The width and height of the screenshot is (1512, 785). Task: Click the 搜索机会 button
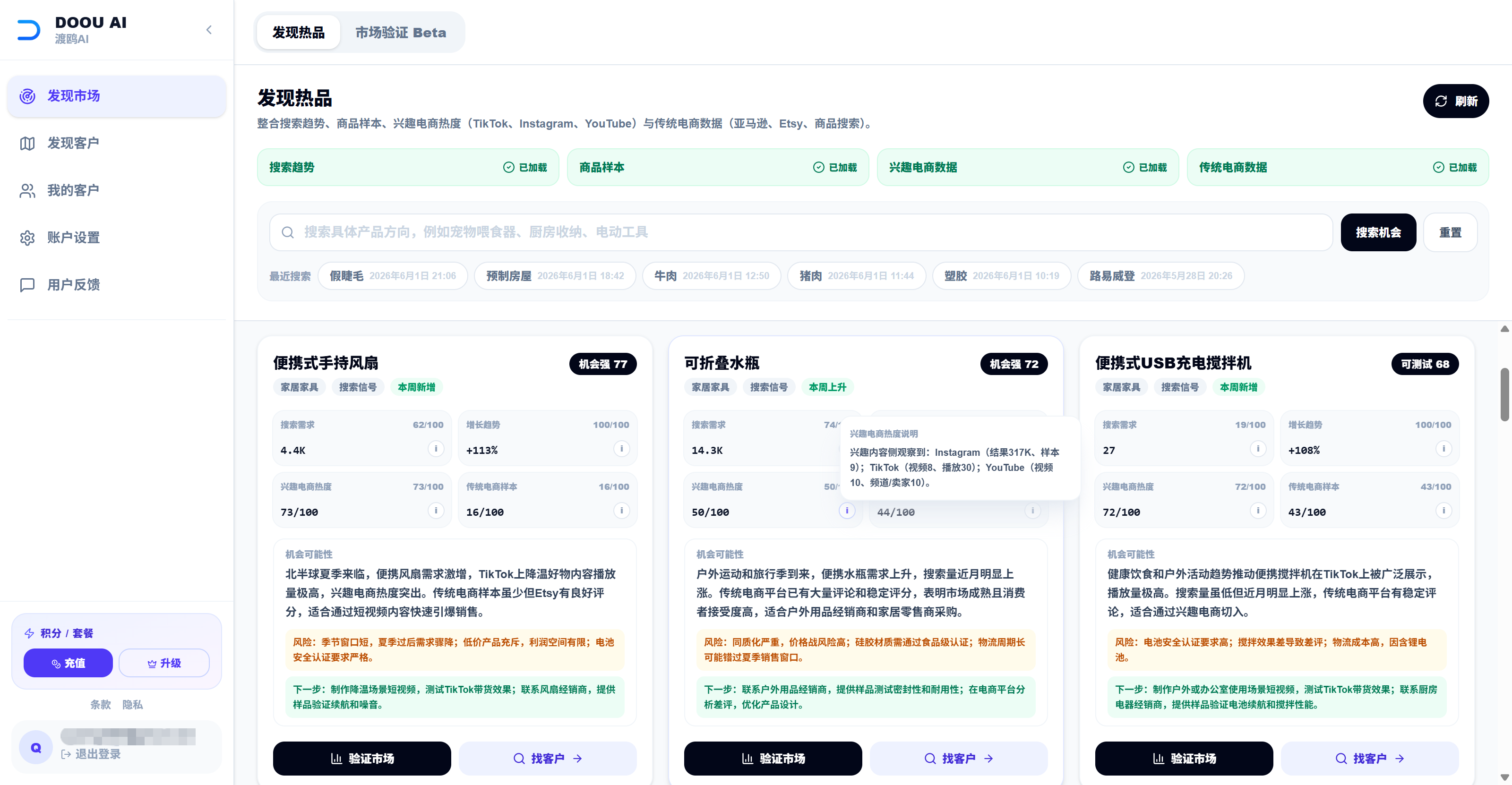pos(1378,232)
